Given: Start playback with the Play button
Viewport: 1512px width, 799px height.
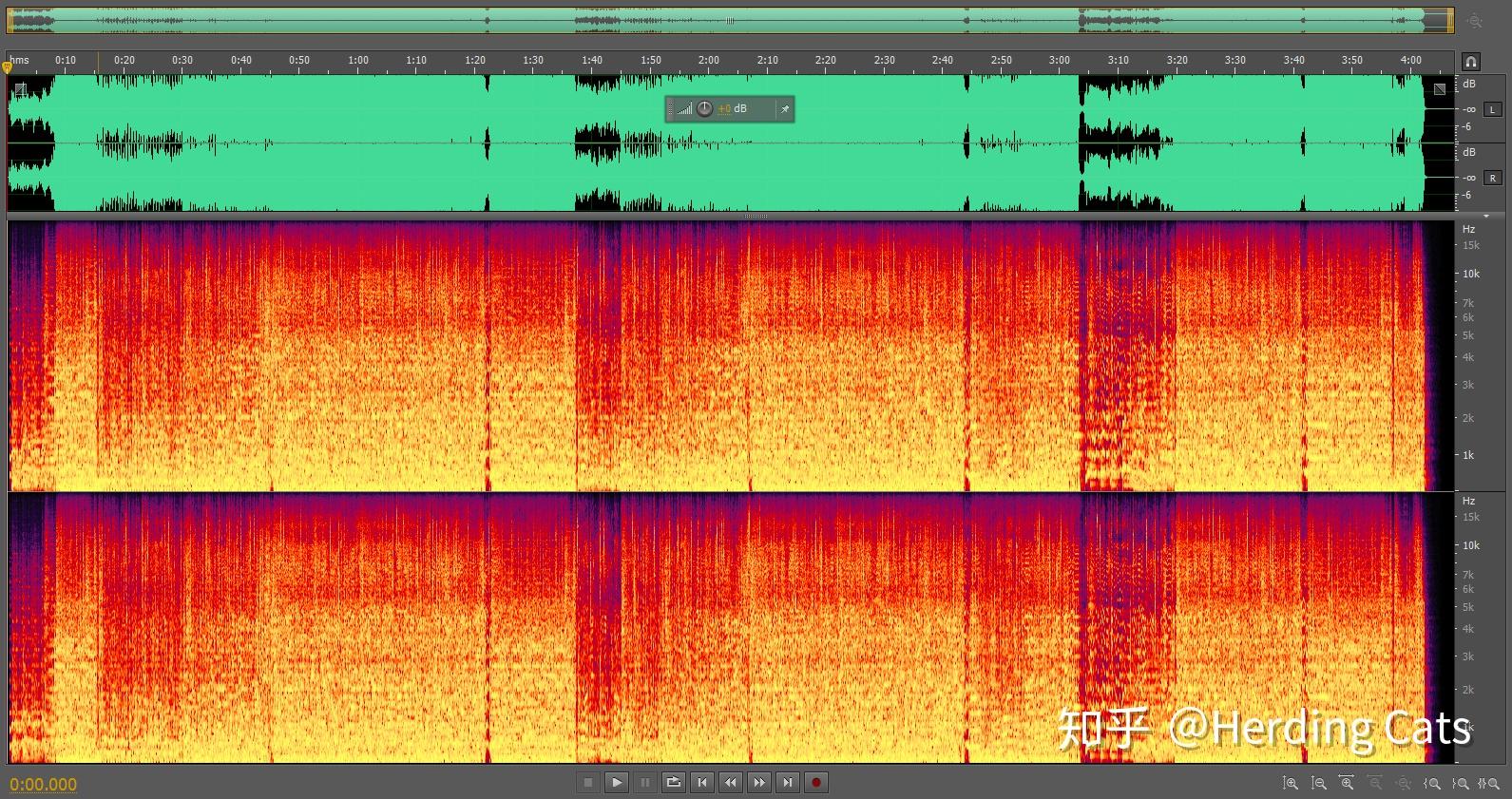Looking at the screenshot, I should [x=617, y=783].
